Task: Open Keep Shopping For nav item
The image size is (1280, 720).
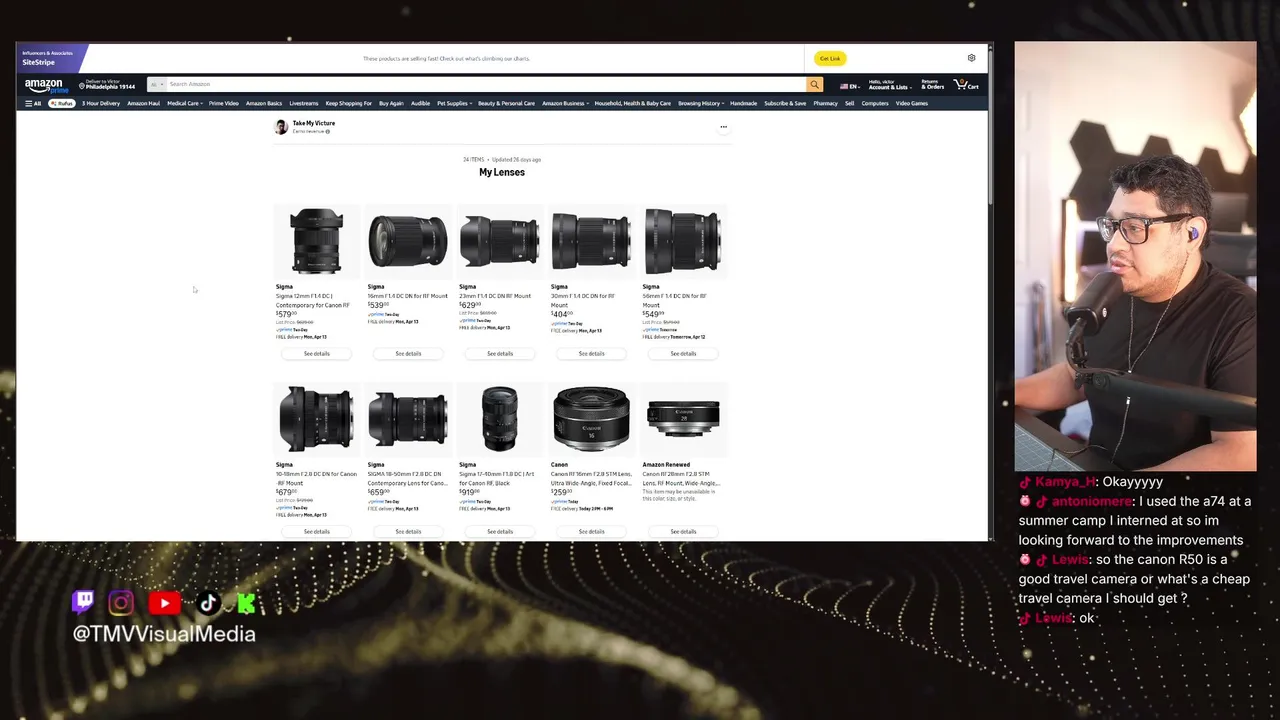Action: tap(348, 103)
